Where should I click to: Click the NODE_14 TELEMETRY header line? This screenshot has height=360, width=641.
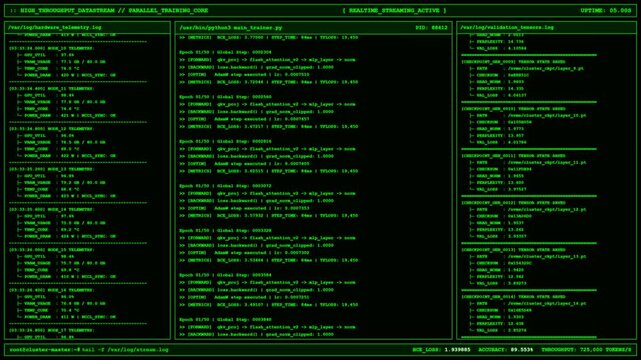[x=52, y=209]
